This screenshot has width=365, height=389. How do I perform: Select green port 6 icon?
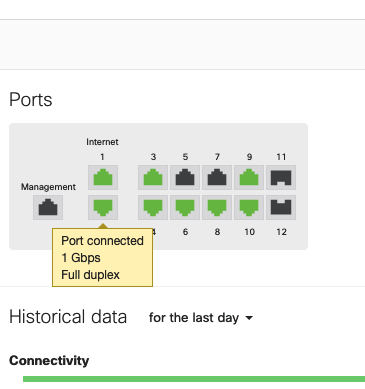click(x=185, y=207)
